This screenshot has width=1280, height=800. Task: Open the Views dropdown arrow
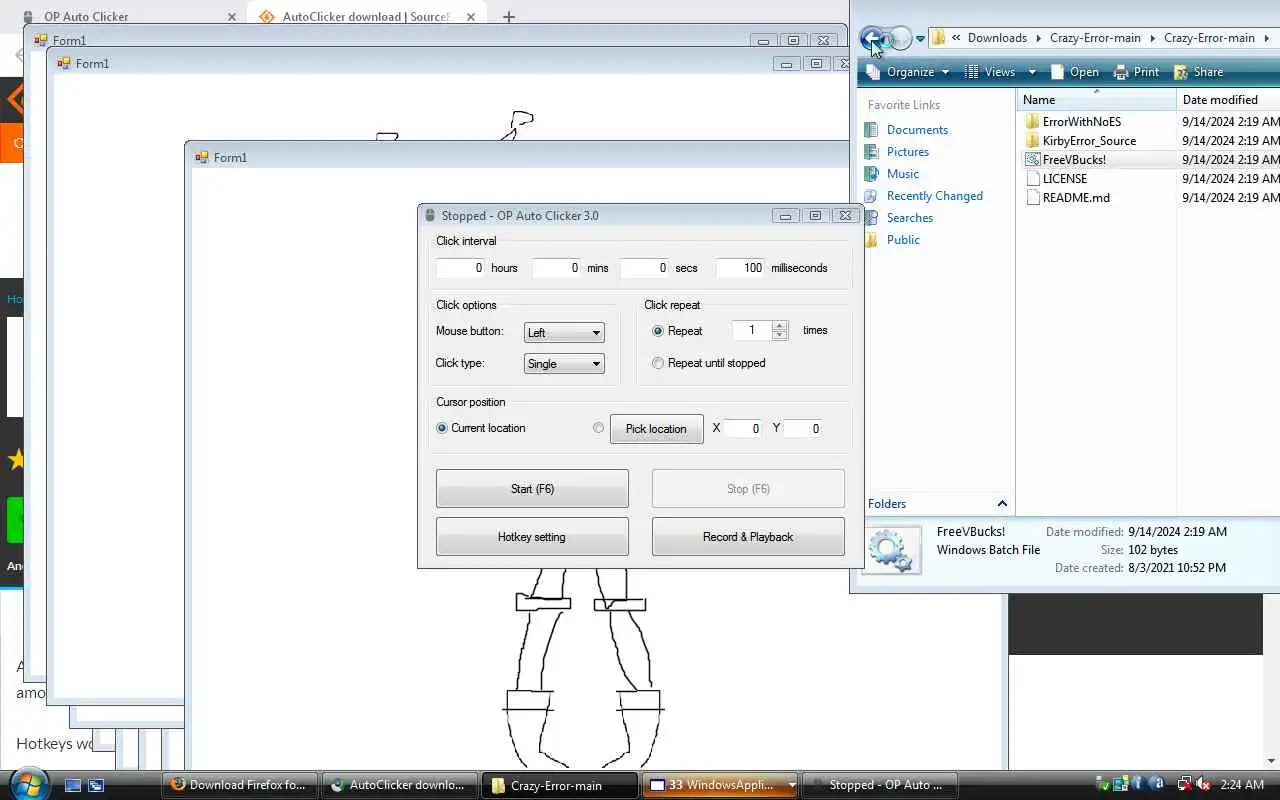point(1030,72)
